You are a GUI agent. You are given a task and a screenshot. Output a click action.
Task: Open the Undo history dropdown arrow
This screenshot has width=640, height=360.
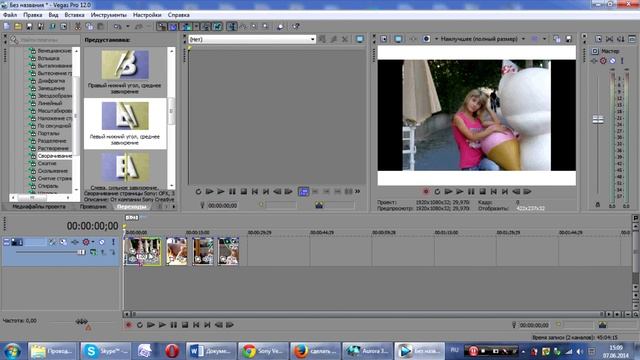coord(128,27)
